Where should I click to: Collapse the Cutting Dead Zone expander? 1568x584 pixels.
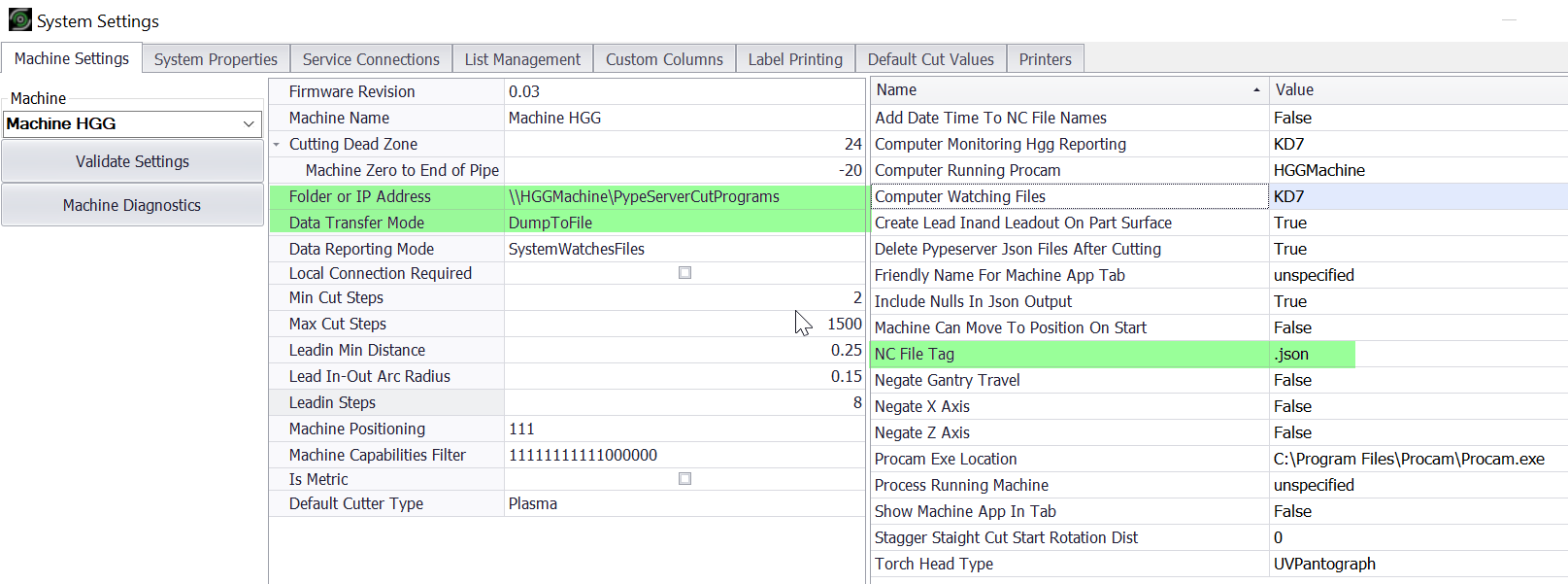[277, 145]
